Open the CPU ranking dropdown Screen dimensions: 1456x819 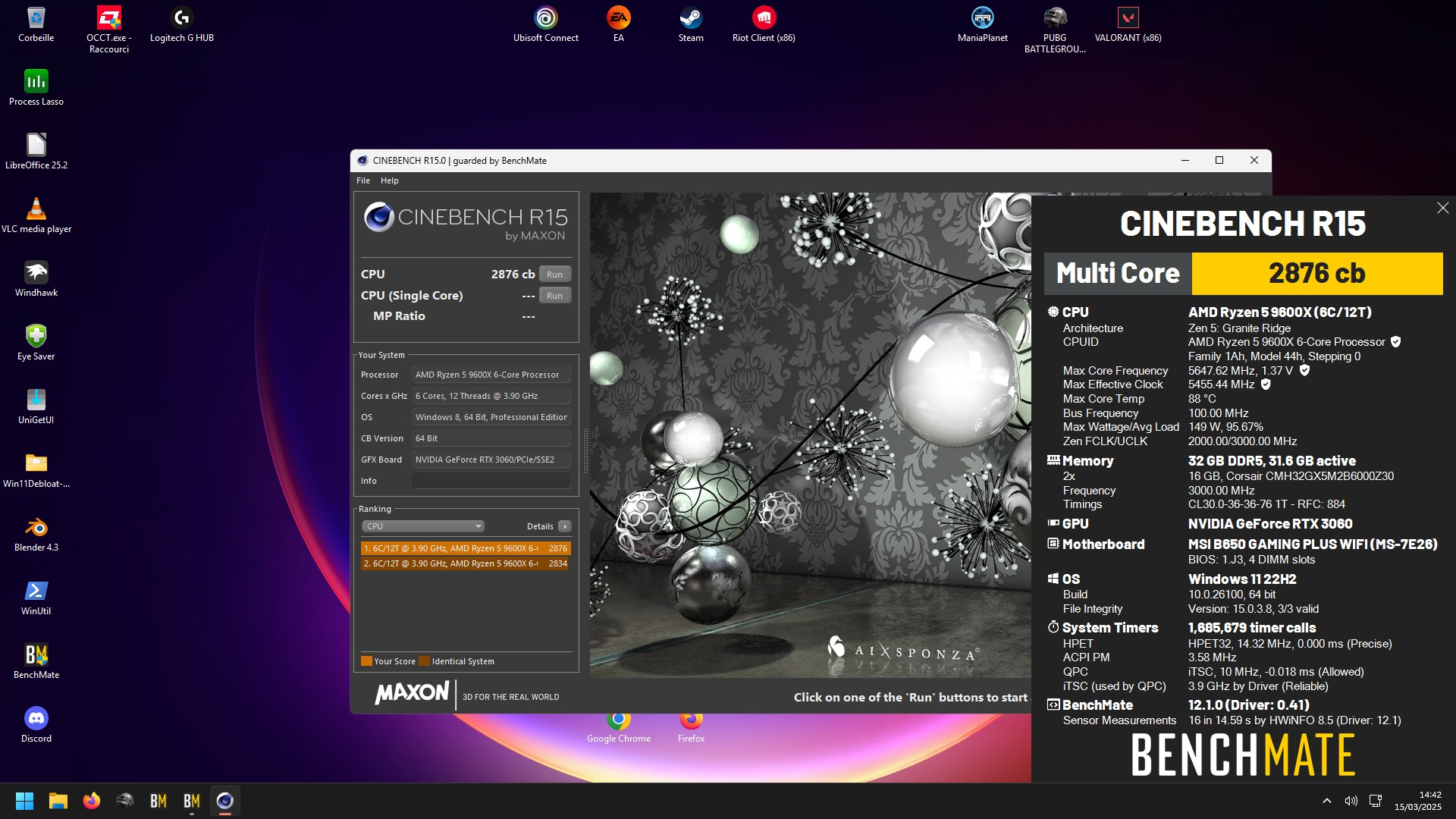coord(422,526)
